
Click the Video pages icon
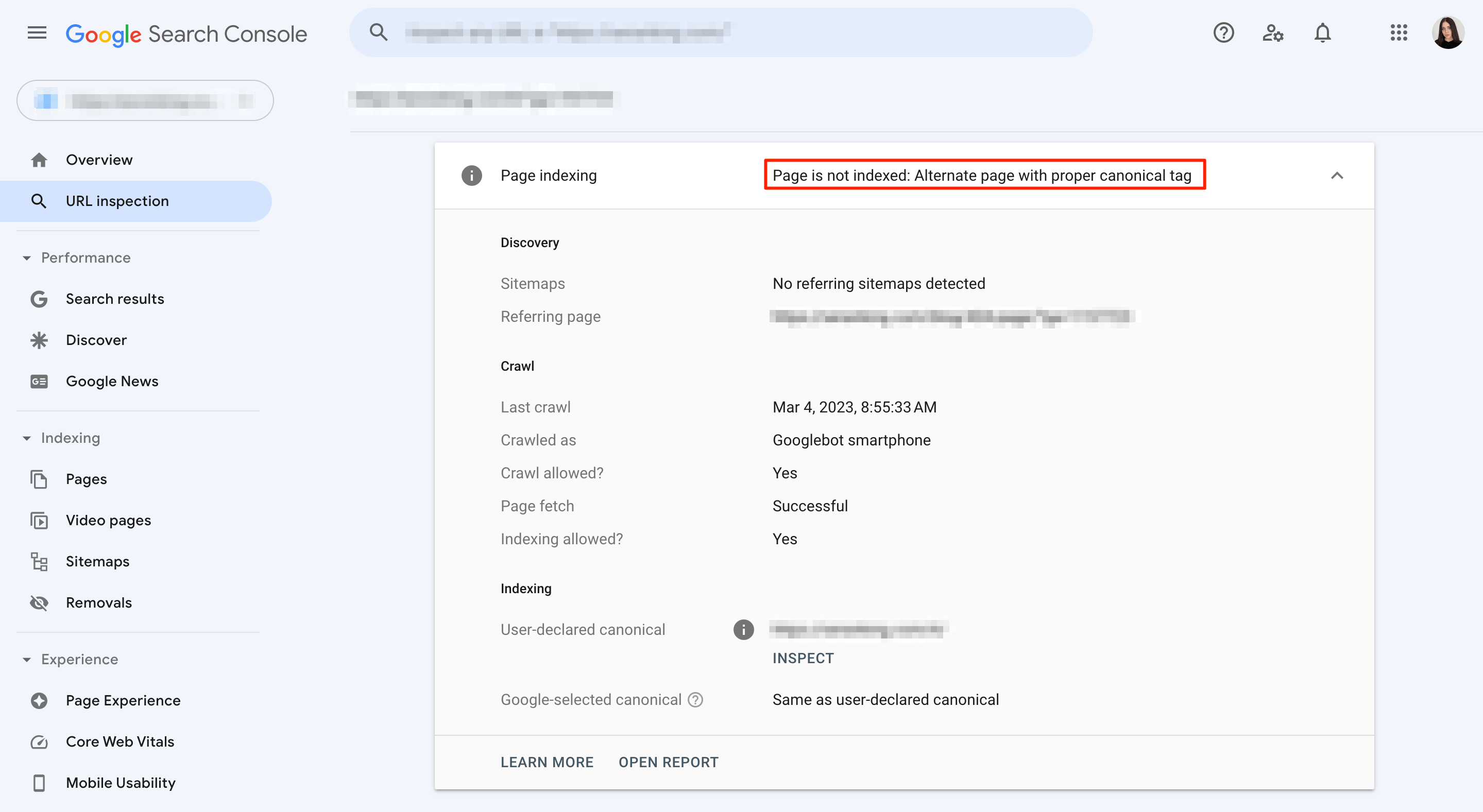click(x=39, y=521)
